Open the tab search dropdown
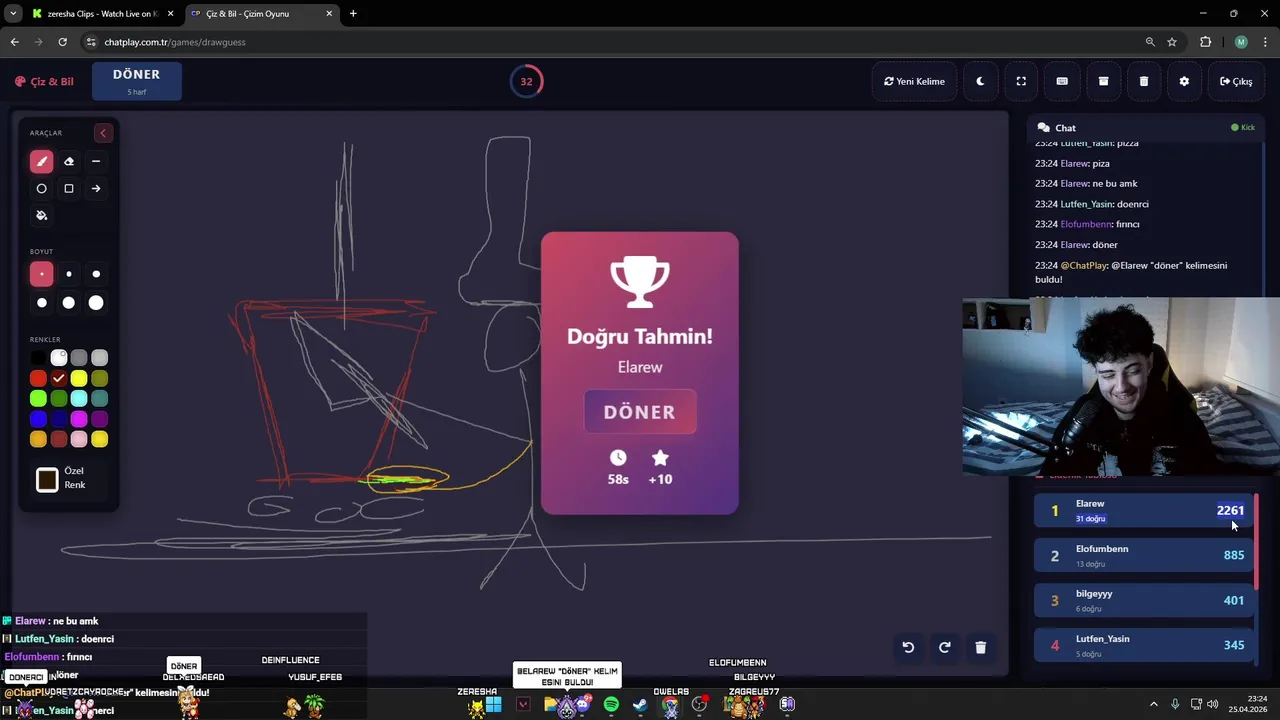The width and height of the screenshot is (1280, 720). 12,14
